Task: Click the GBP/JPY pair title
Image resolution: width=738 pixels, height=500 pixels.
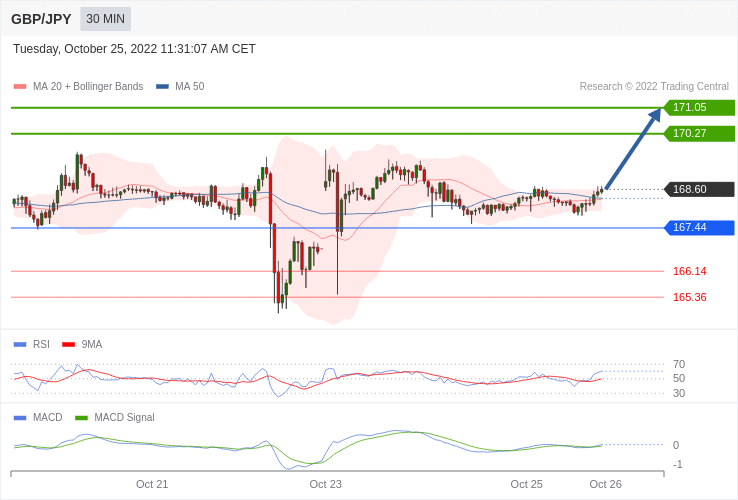Action: coord(41,19)
